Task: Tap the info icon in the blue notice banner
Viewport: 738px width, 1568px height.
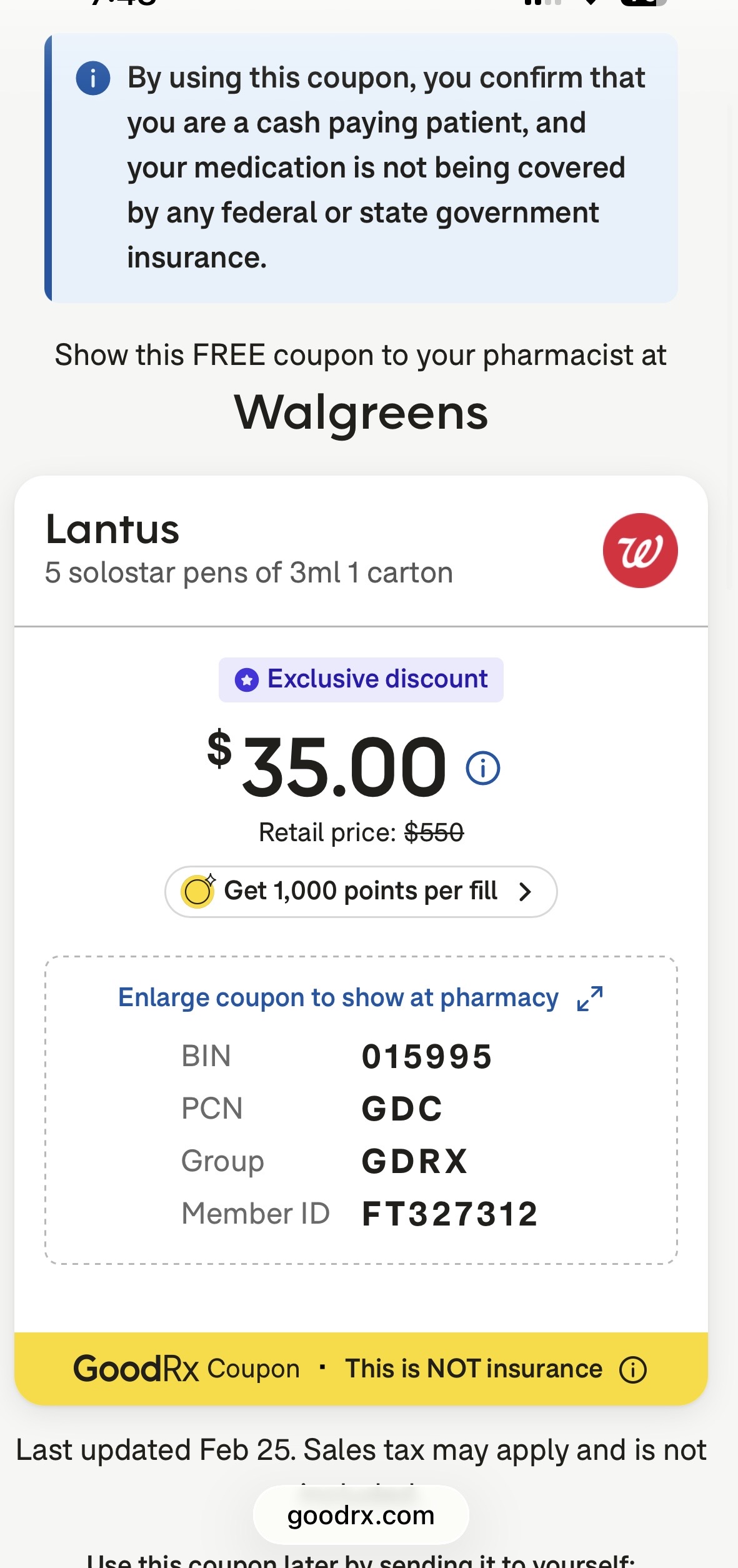Action: 93,79
